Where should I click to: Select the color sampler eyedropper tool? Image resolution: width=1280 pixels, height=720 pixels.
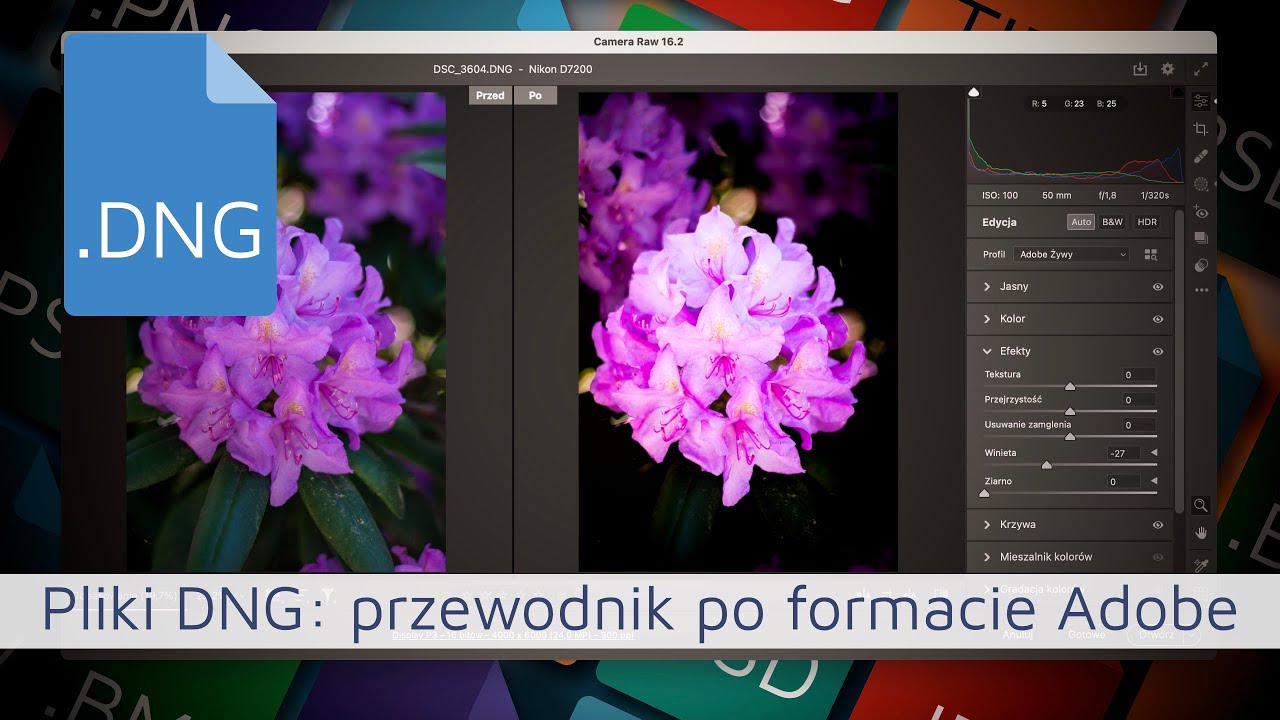[1201, 565]
